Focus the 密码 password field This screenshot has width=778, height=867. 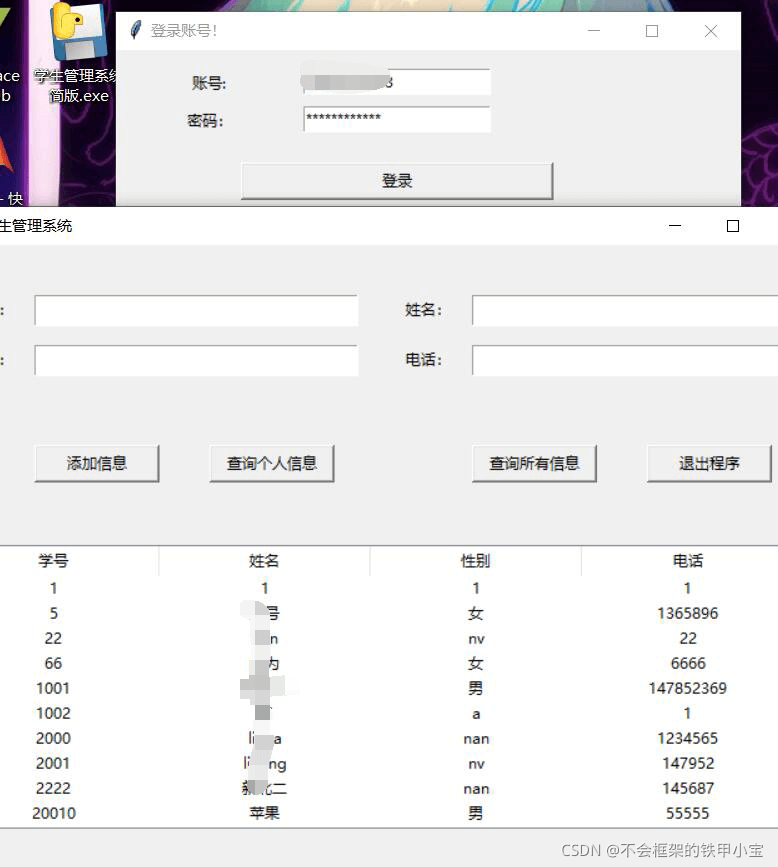[x=396, y=119]
